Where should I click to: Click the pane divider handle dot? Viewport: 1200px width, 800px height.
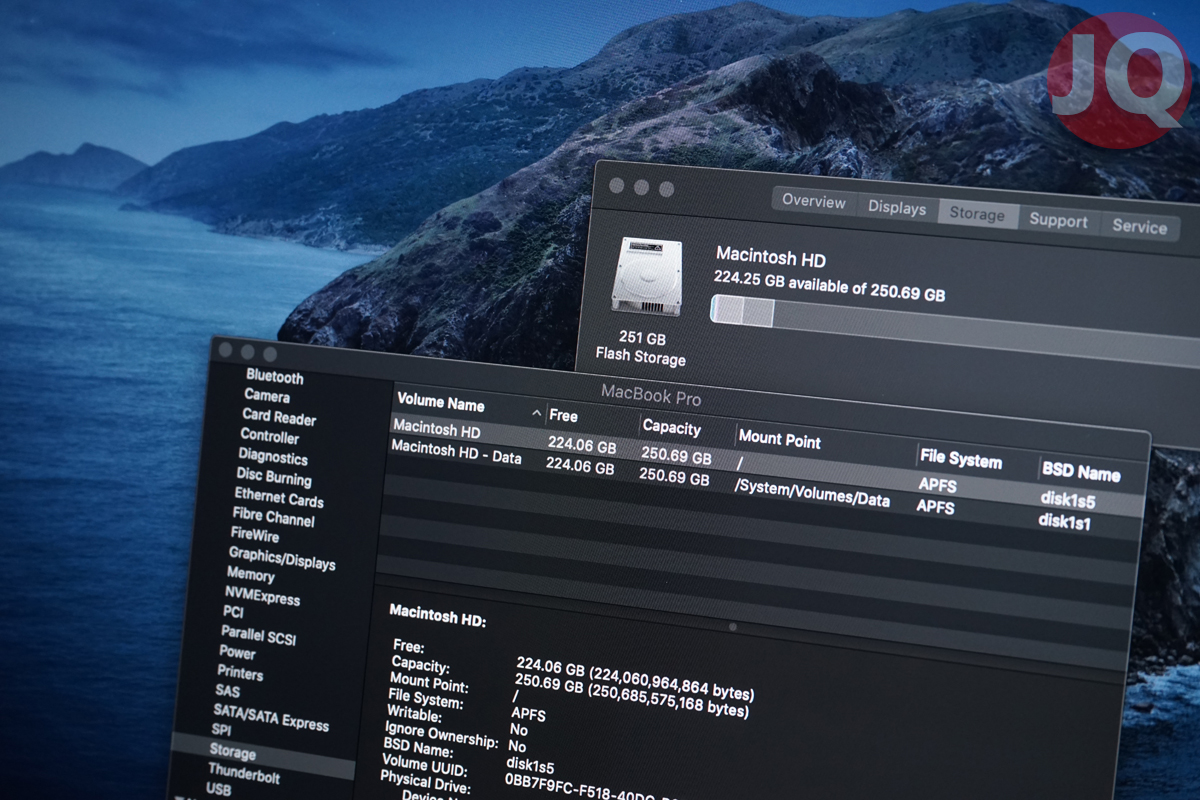tap(733, 627)
